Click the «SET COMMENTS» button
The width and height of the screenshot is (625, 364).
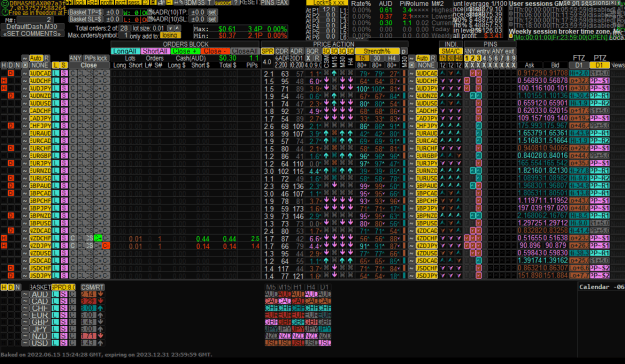(32, 34)
